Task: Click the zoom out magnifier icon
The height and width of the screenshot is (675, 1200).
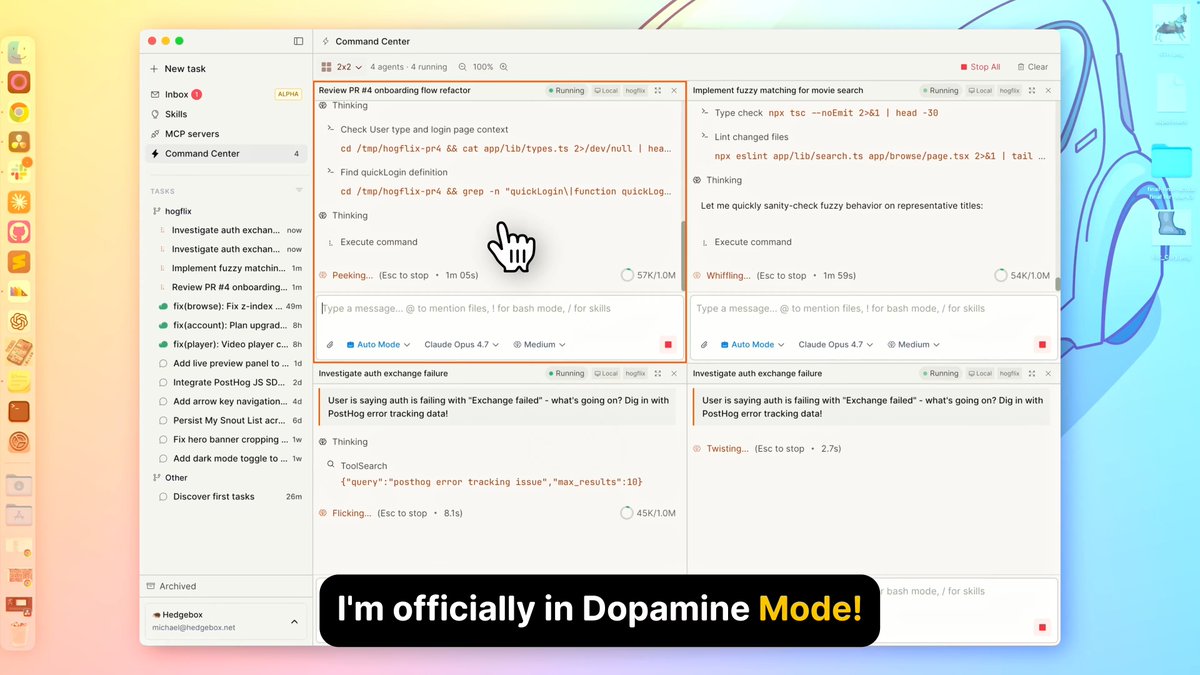Action: 463,67
